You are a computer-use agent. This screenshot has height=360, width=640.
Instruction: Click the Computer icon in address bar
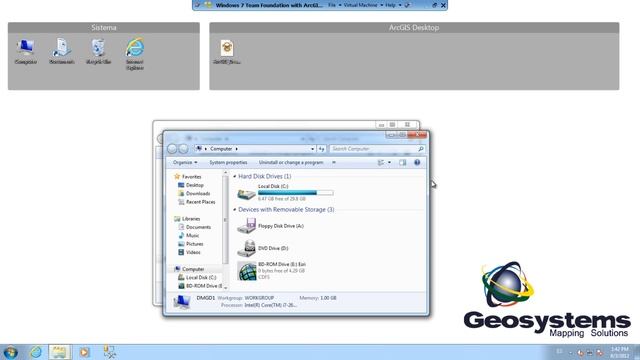(x=199, y=149)
